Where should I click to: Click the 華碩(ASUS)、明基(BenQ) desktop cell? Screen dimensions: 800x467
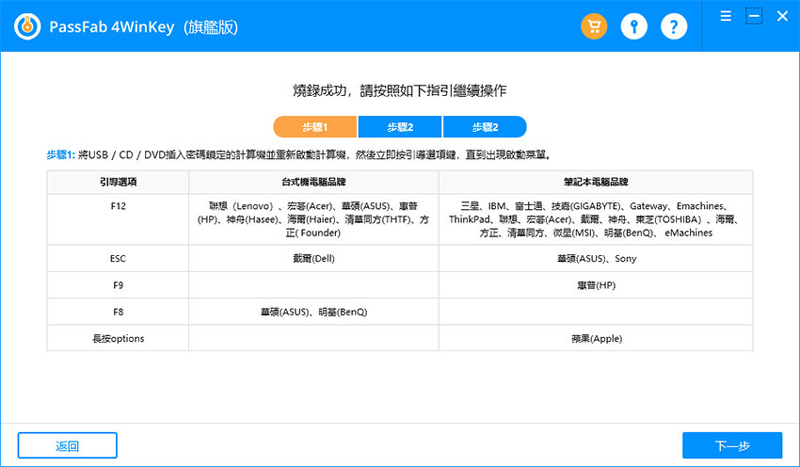point(314,312)
